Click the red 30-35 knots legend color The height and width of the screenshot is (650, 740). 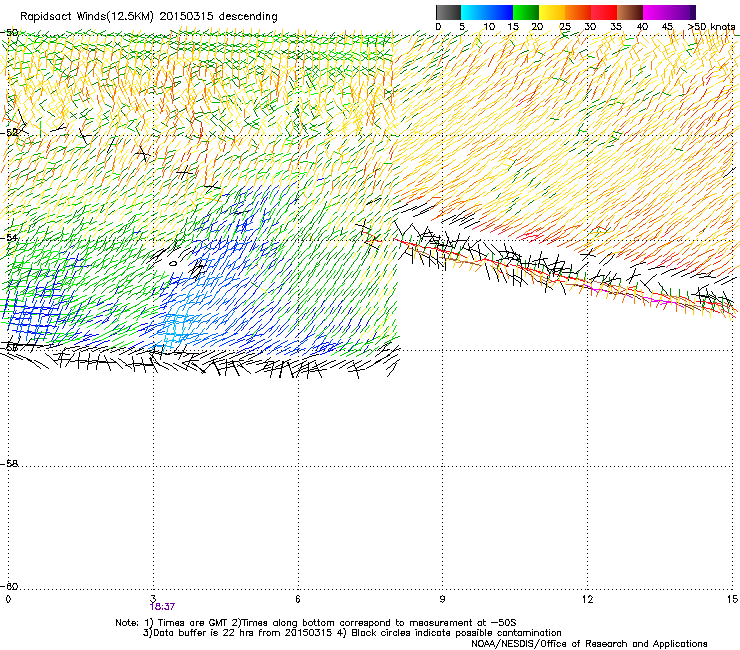click(604, 12)
